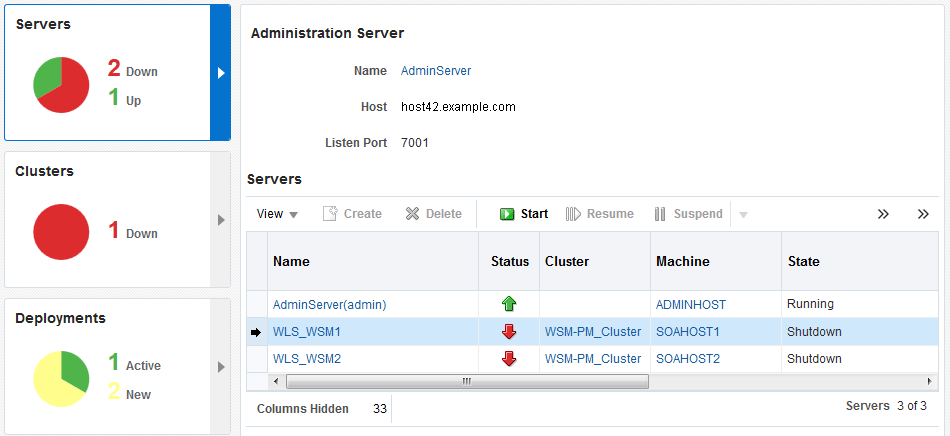
Task: Click the '1 Active' deployments count
Action: [x=135, y=363]
